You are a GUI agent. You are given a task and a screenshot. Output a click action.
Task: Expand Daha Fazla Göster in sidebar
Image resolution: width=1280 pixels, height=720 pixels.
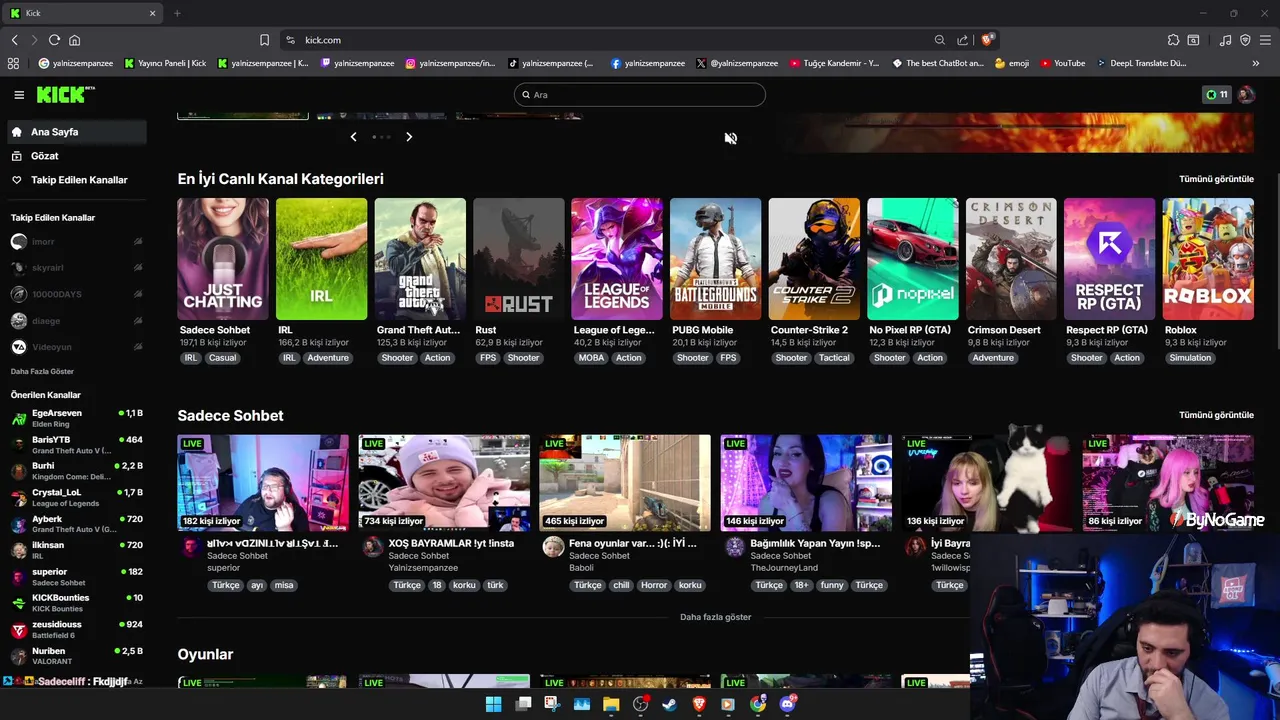coord(42,371)
